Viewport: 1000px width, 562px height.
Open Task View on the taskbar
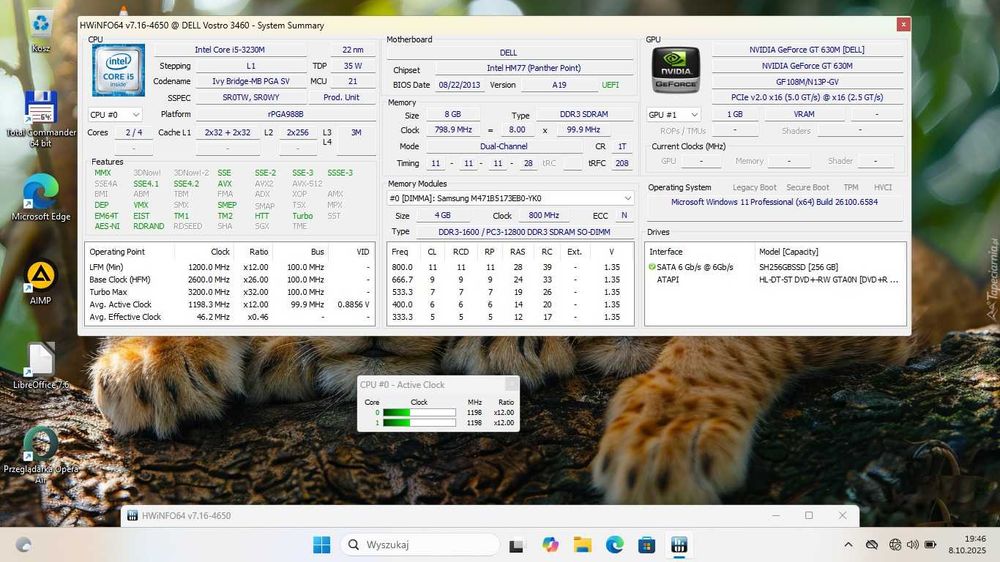(516, 545)
